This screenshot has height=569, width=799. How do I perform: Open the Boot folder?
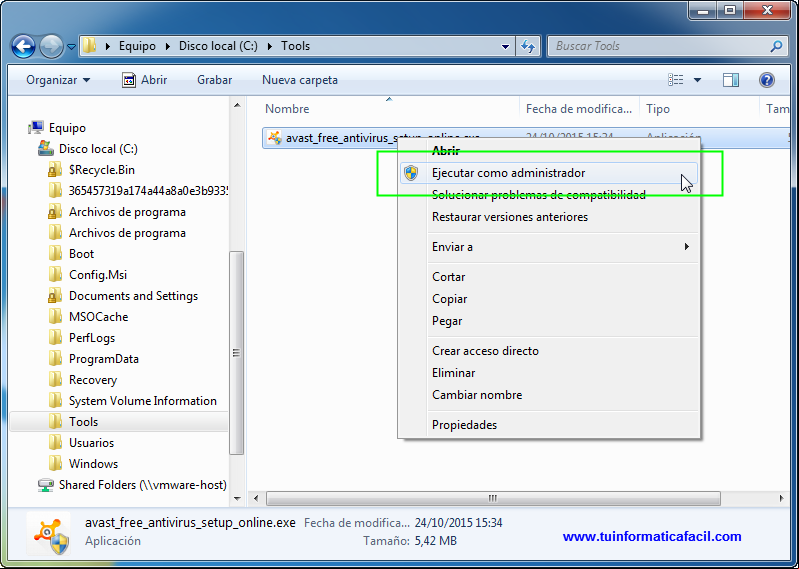pyautogui.click(x=82, y=254)
